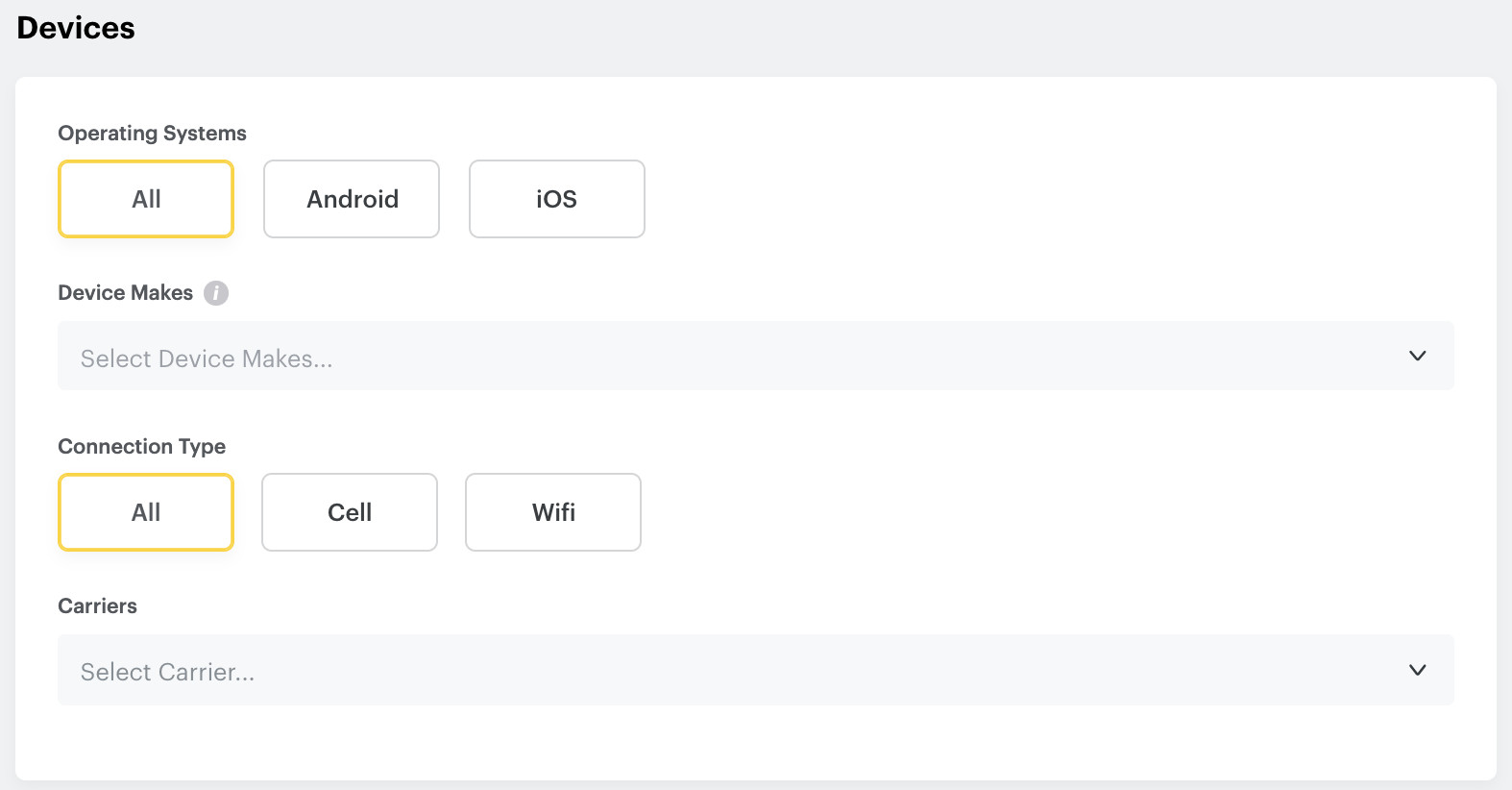Pick the Wifi connection type
The height and width of the screenshot is (790, 1512).
[x=553, y=512]
